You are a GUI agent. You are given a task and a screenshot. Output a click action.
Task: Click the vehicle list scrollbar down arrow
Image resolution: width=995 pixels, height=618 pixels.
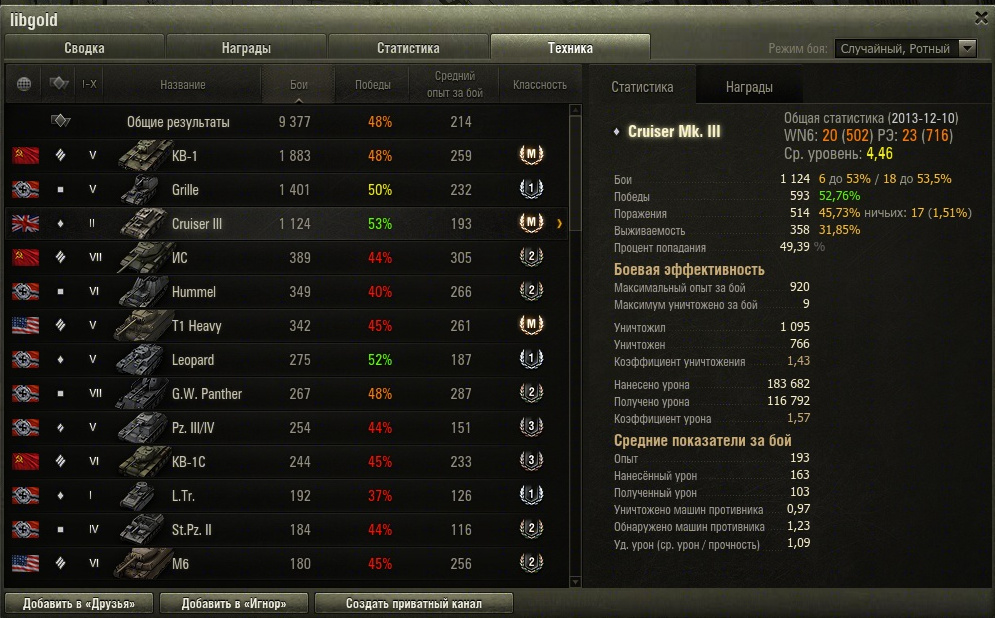(x=576, y=581)
